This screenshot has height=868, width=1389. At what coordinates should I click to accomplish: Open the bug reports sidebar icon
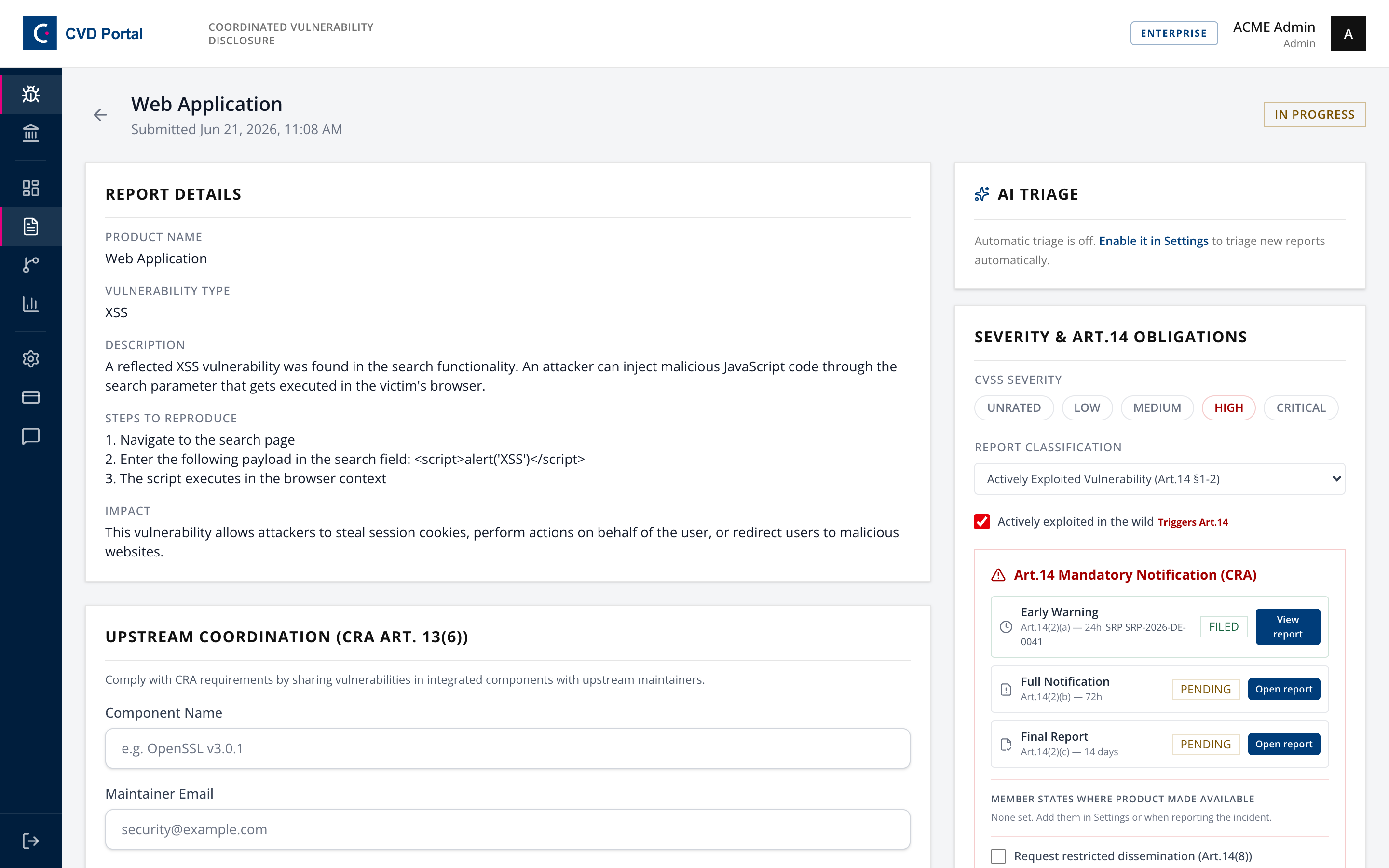pyautogui.click(x=31, y=94)
